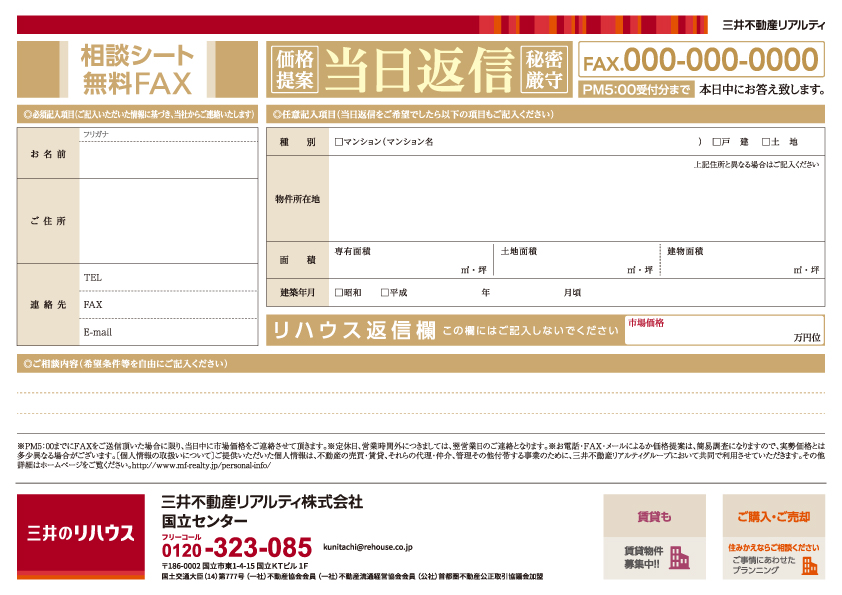Viewport: 842px width, 595px height.
Task: Click the リハウス返信欄 heading
Action: coord(354,330)
